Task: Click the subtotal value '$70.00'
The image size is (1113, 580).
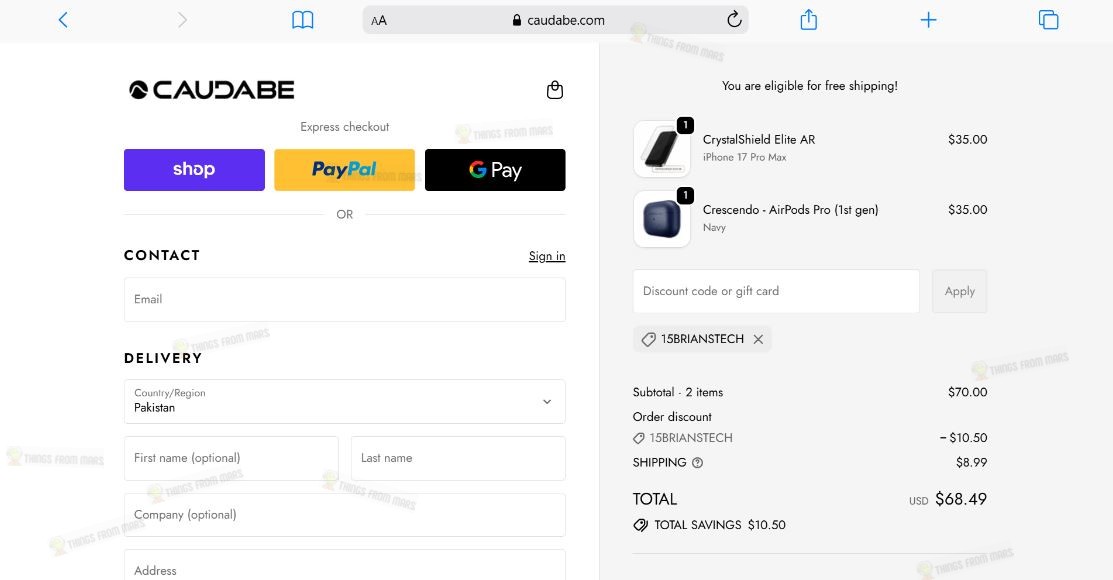Action: pyautogui.click(x=967, y=392)
